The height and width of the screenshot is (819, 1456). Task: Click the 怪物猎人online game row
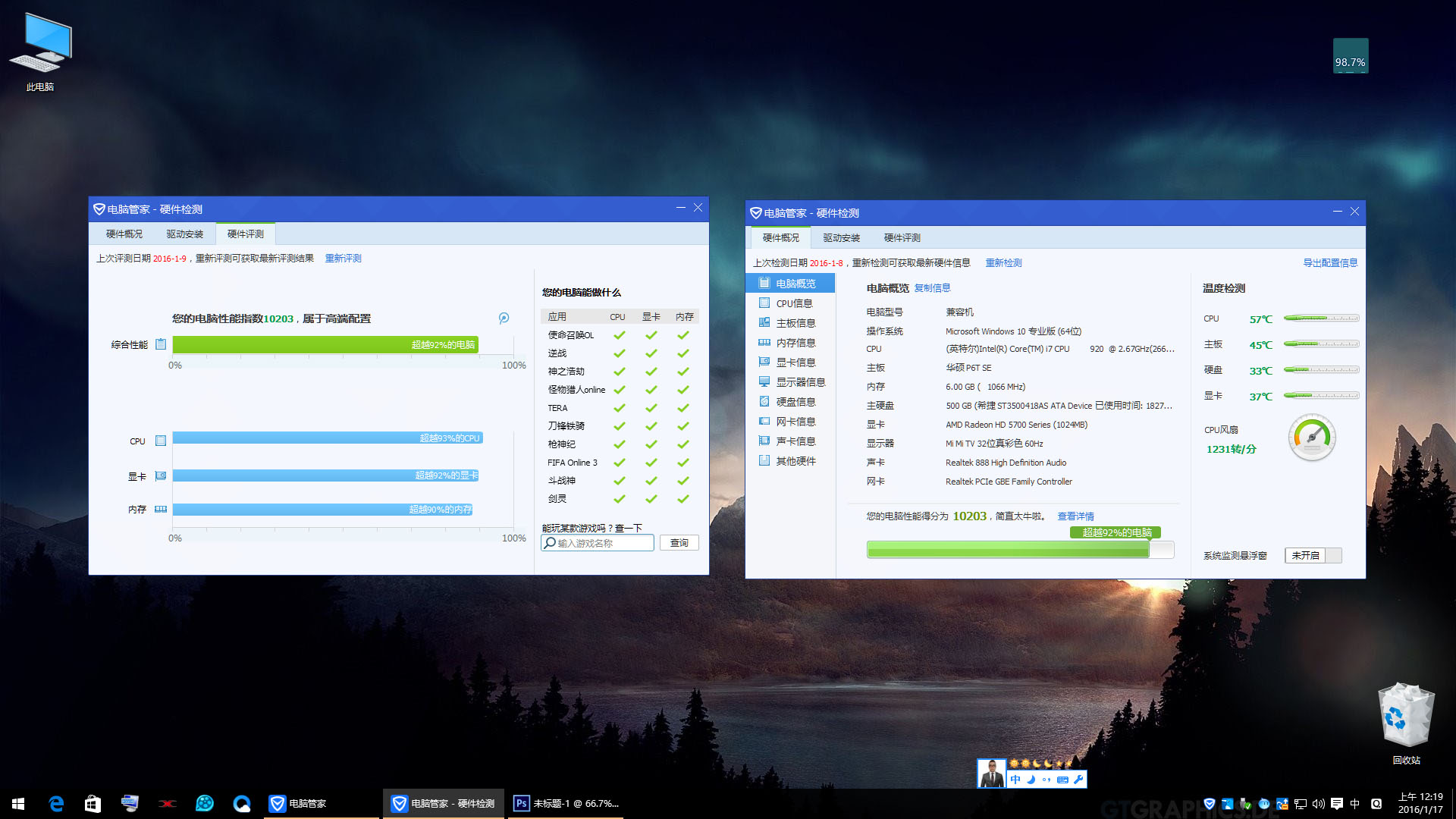620,389
